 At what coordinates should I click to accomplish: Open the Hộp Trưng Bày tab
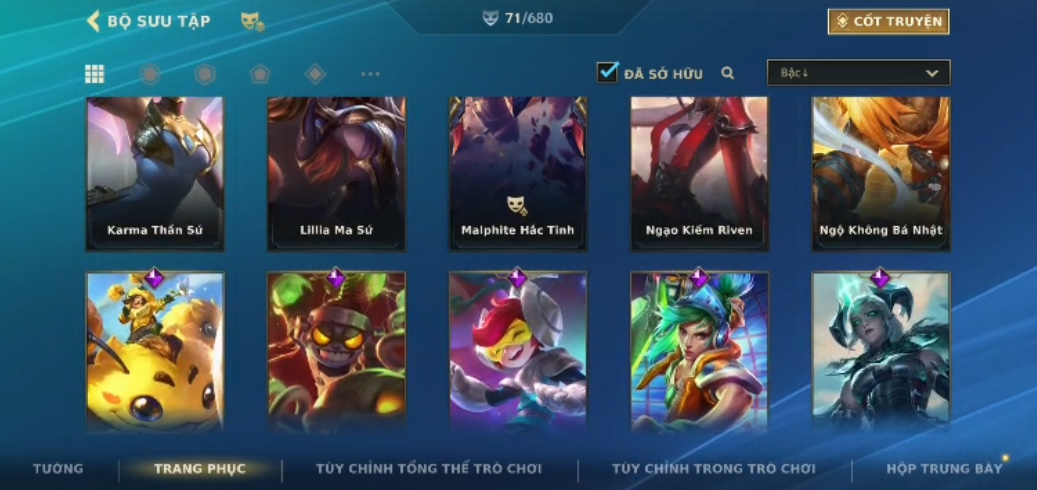pyautogui.click(x=944, y=469)
